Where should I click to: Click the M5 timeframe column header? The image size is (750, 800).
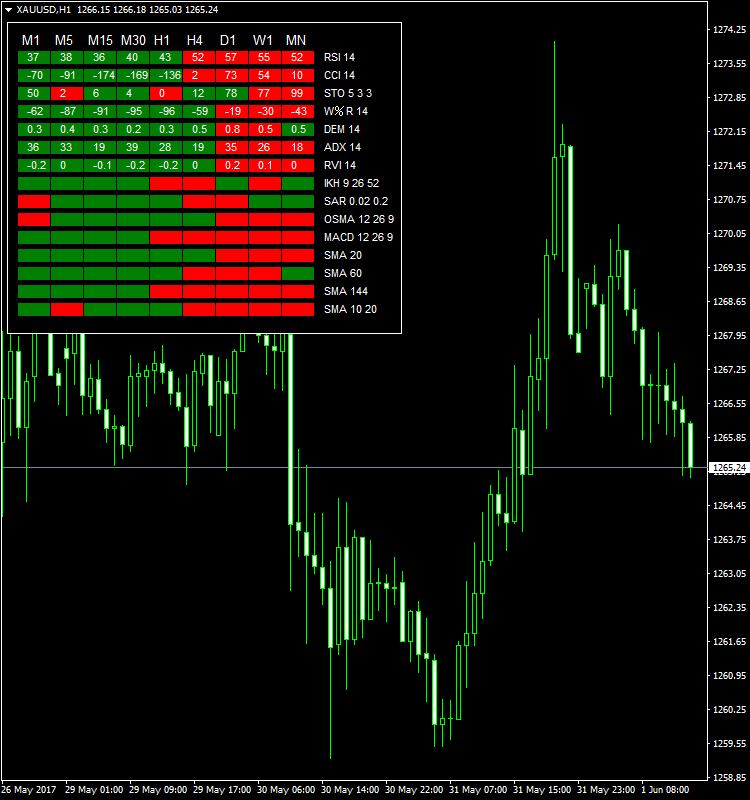coord(64,40)
